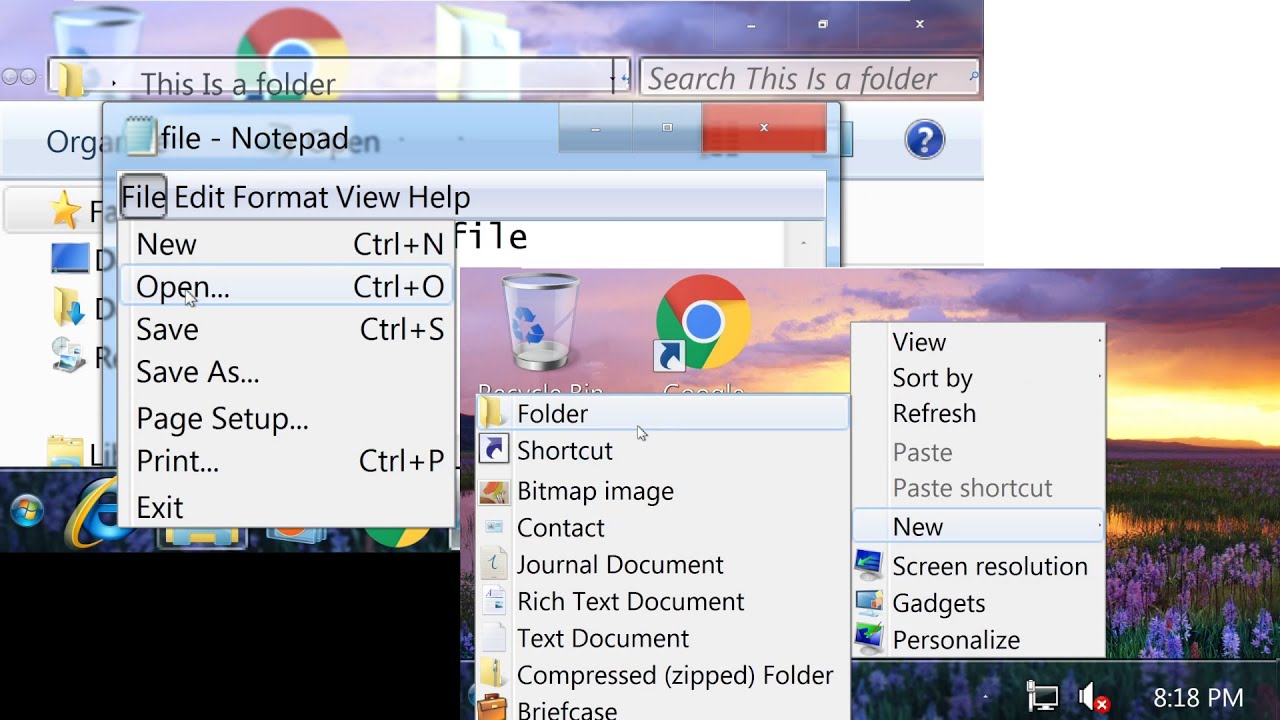The width and height of the screenshot is (1280, 720).
Task: Create a new Contact
Action: [x=662, y=527]
